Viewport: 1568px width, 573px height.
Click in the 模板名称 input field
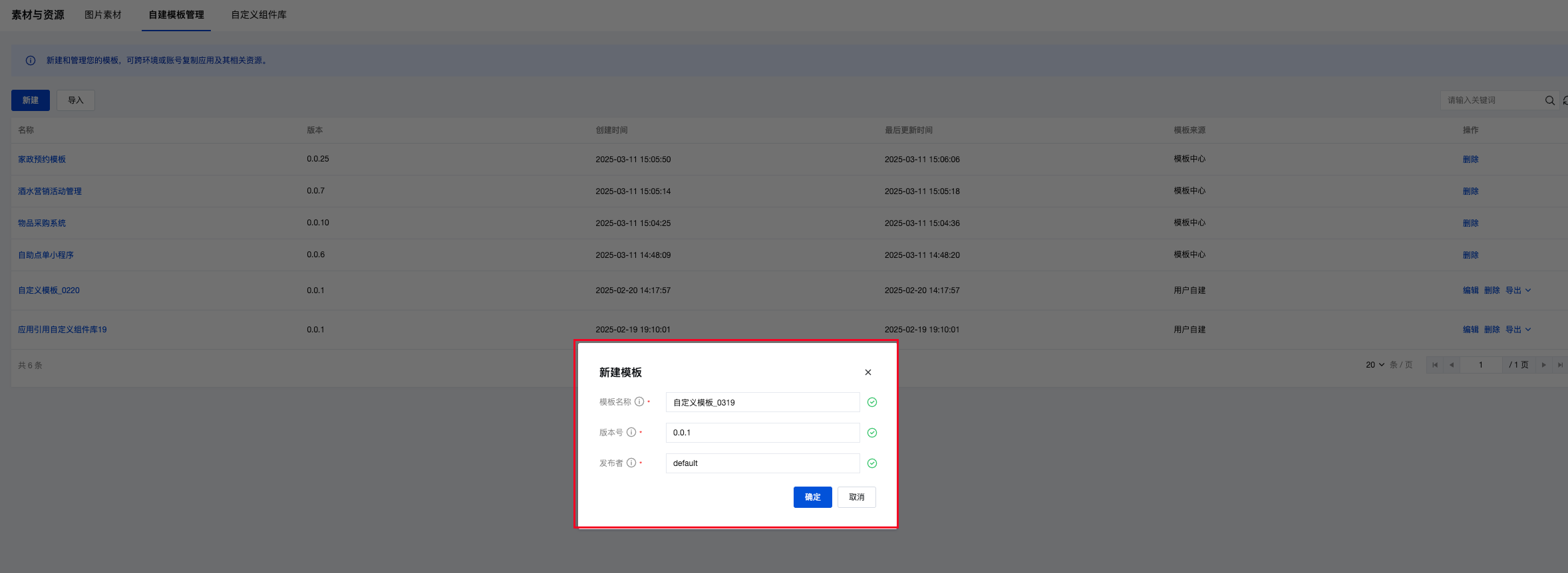coord(762,402)
